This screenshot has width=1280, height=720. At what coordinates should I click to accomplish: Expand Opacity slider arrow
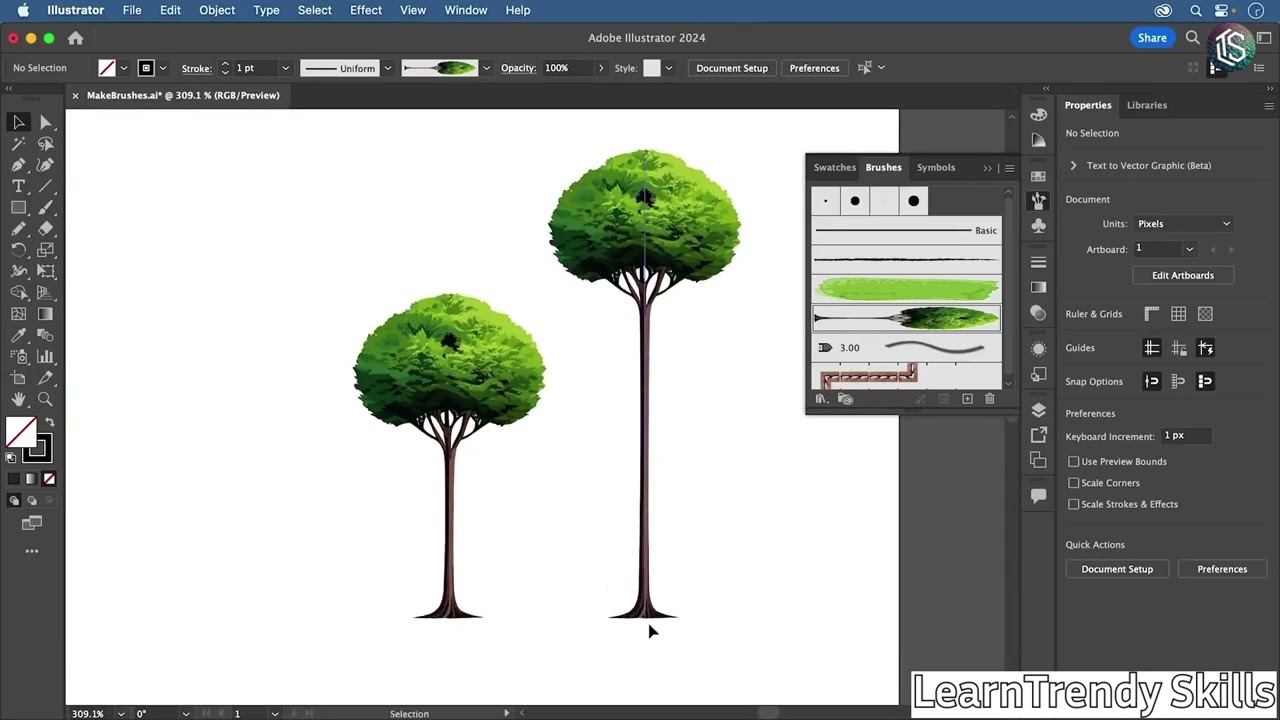point(601,68)
